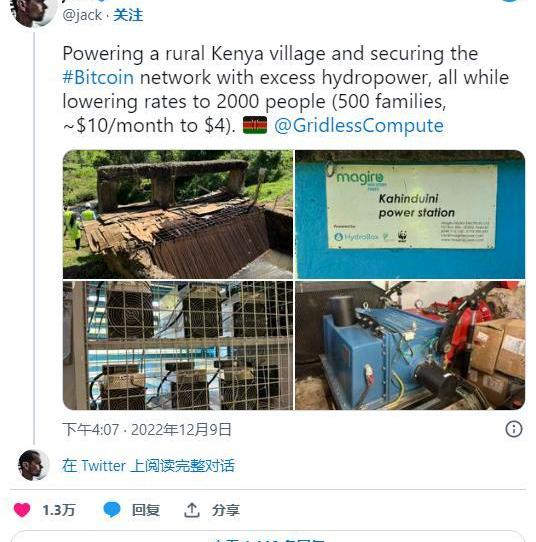Click the pink heart like icon
The height and width of the screenshot is (542, 536).
point(22,510)
